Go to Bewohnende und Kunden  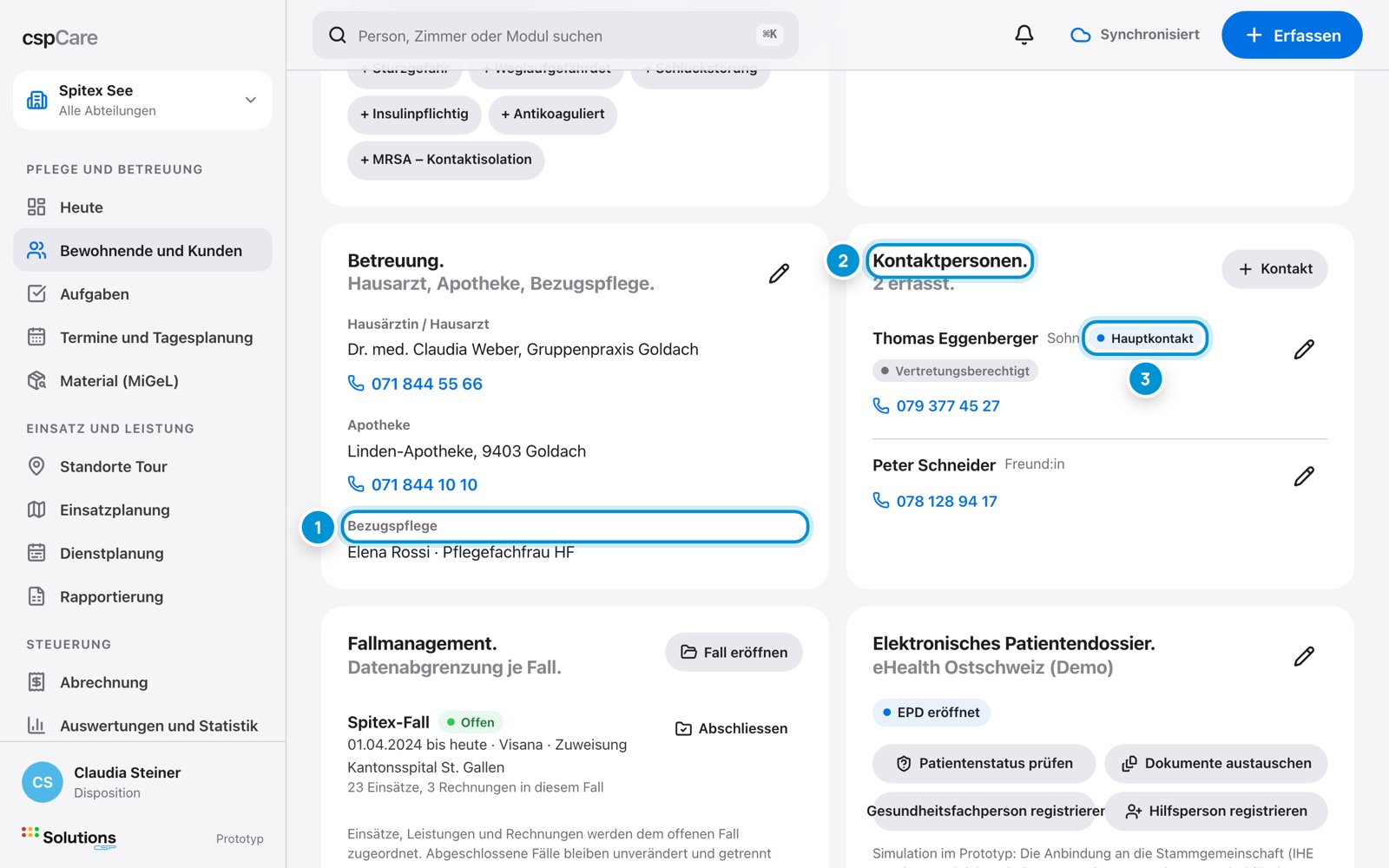pos(142,251)
